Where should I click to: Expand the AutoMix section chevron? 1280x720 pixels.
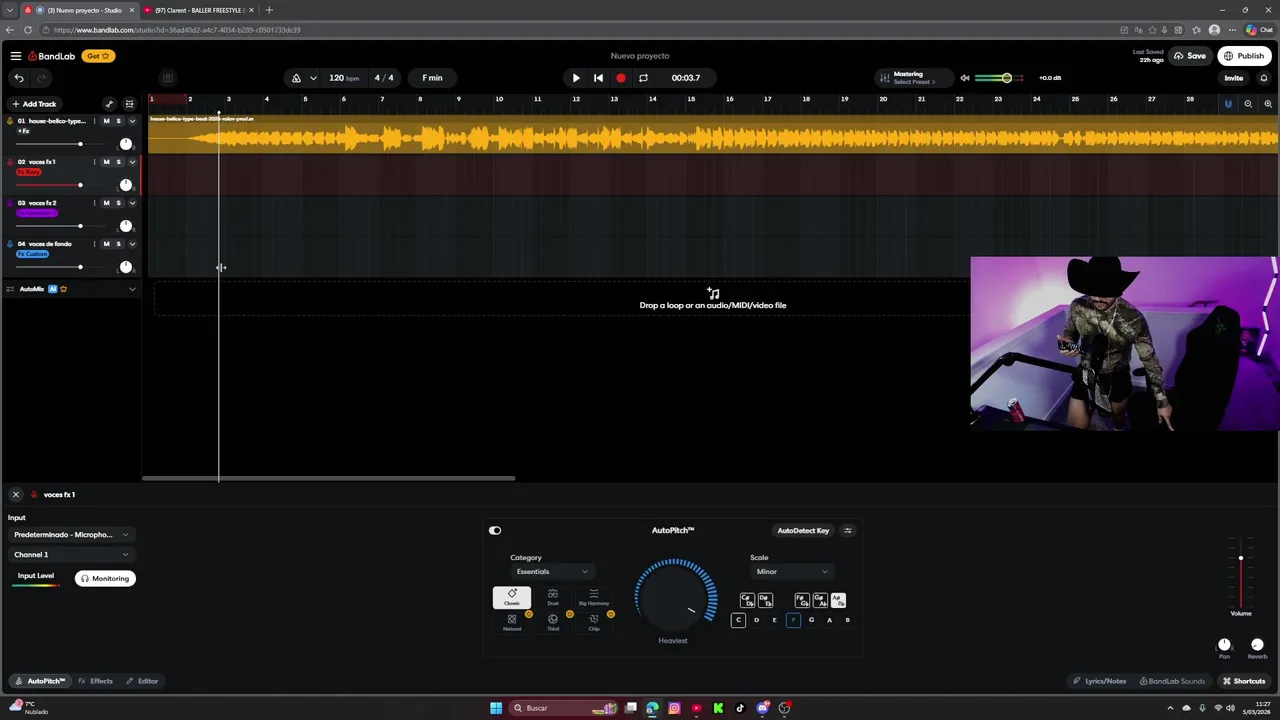(132, 290)
